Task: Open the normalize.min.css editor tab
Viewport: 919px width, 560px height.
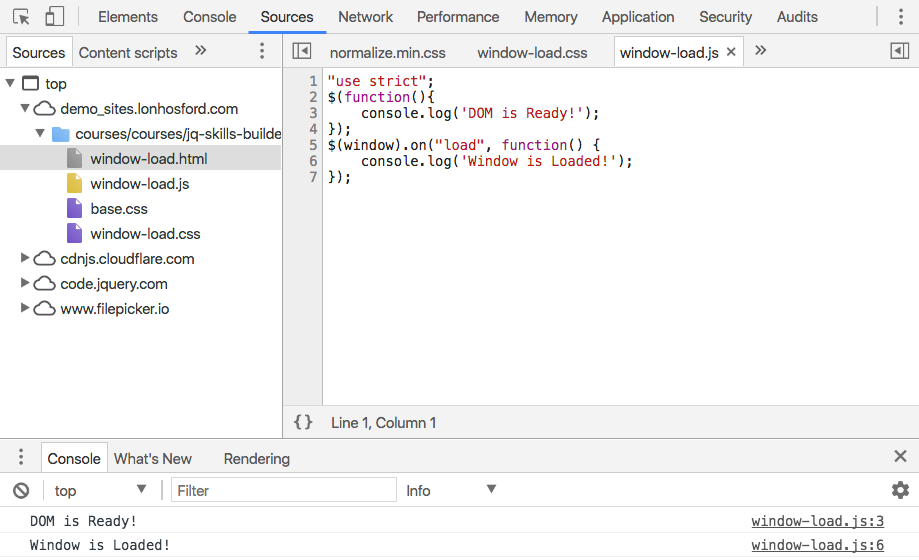Action: (387, 53)
